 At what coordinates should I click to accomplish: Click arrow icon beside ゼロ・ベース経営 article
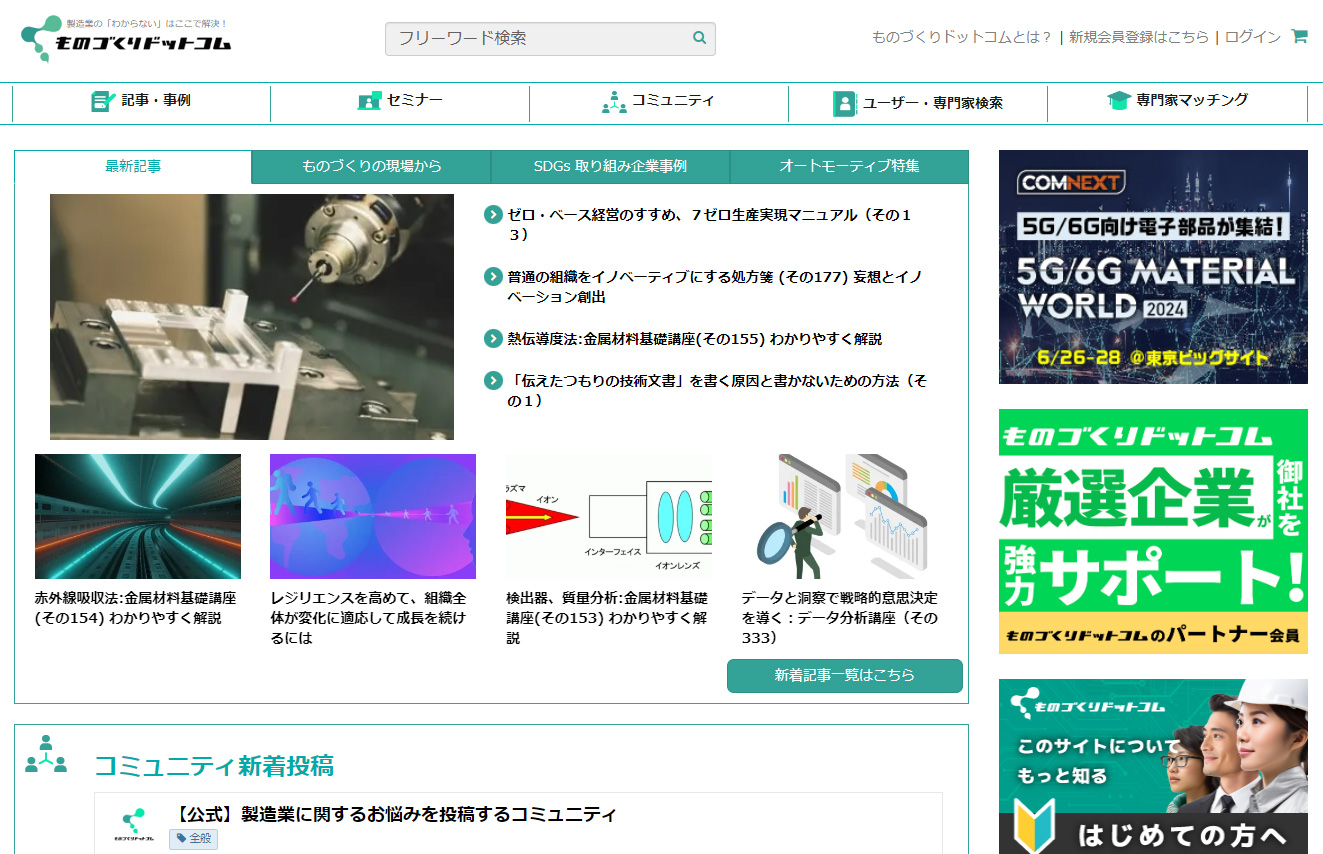[x=493, y=215]
